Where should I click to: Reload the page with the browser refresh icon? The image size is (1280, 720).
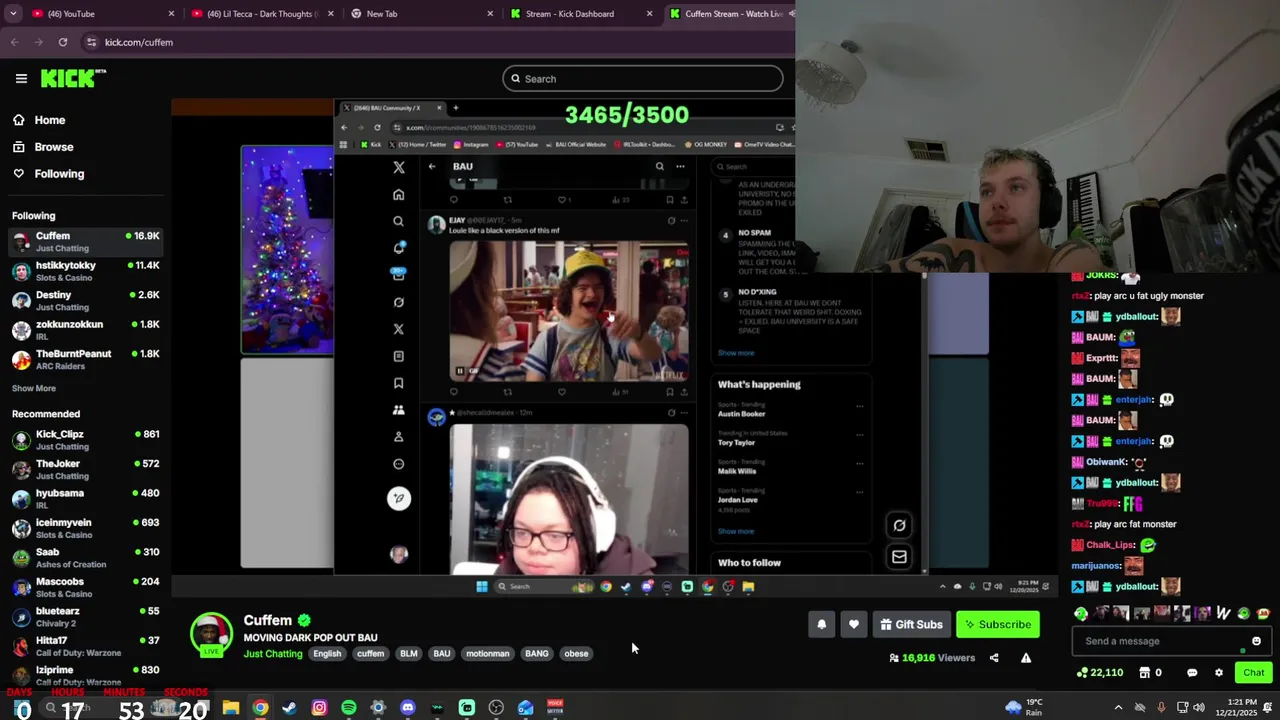click(x=63, y=42)
